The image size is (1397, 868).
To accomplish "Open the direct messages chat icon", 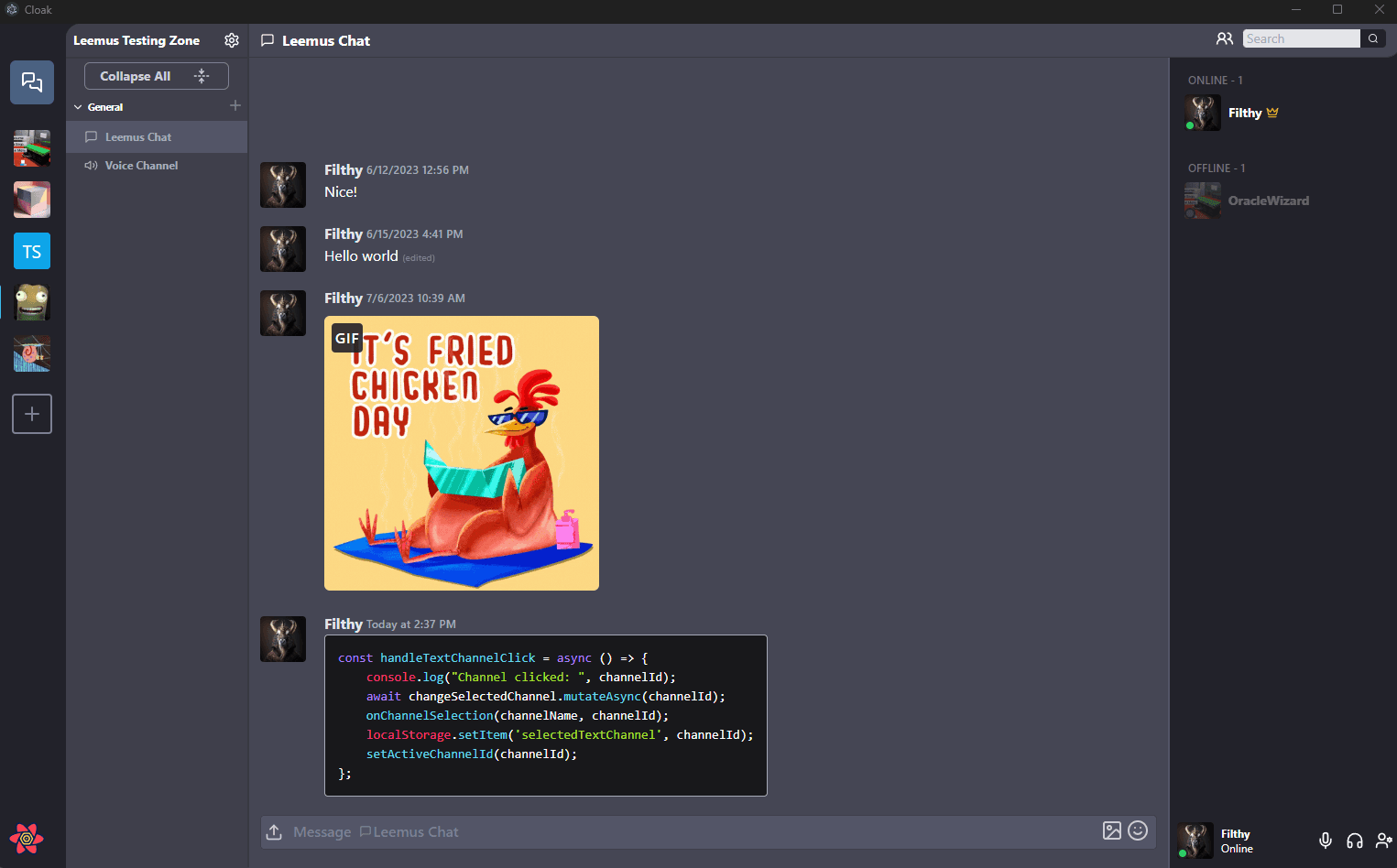I will coord(32,82).
